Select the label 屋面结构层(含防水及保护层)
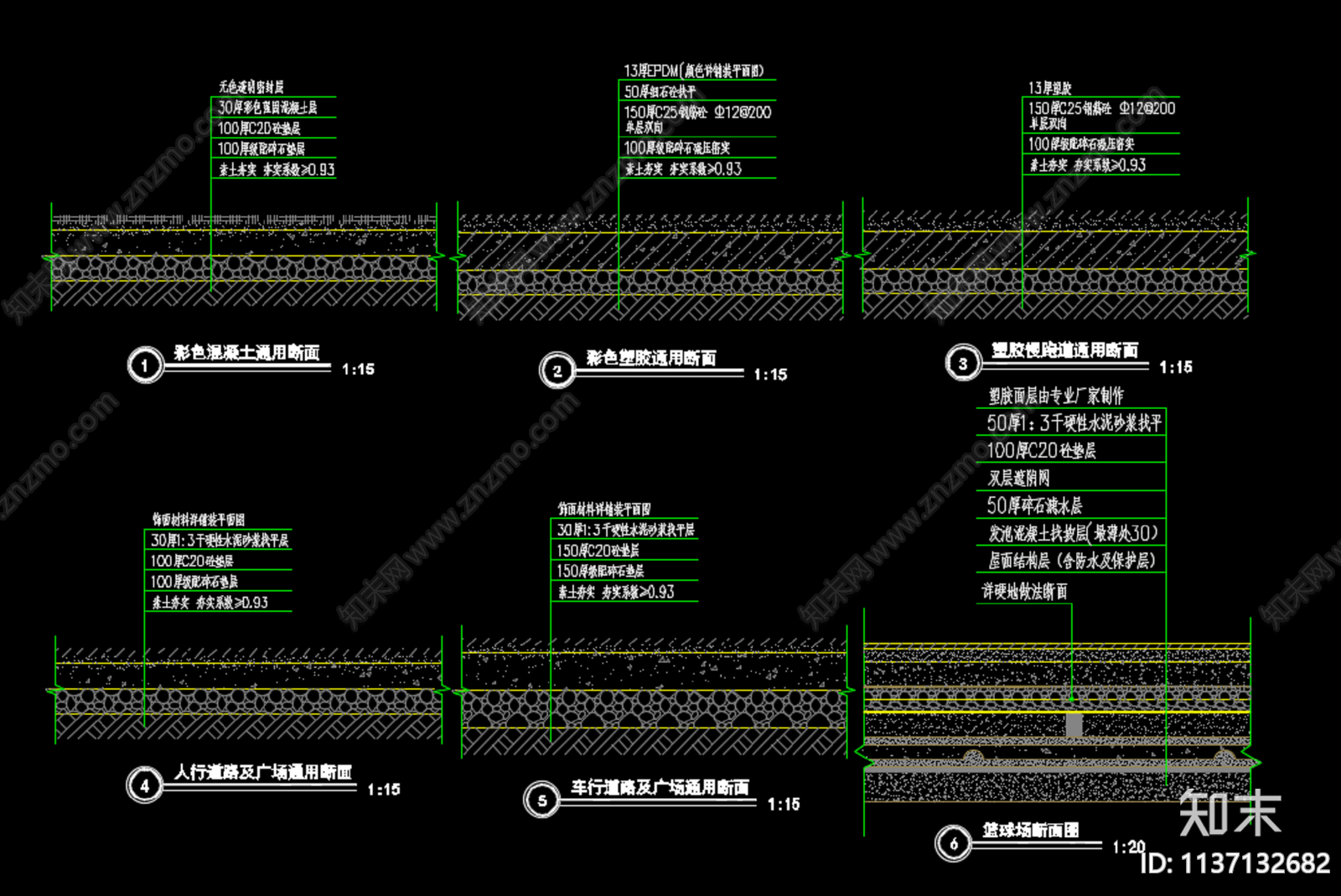The width and height of the screenshot is (1341, 896). [x=1072, y=561]
